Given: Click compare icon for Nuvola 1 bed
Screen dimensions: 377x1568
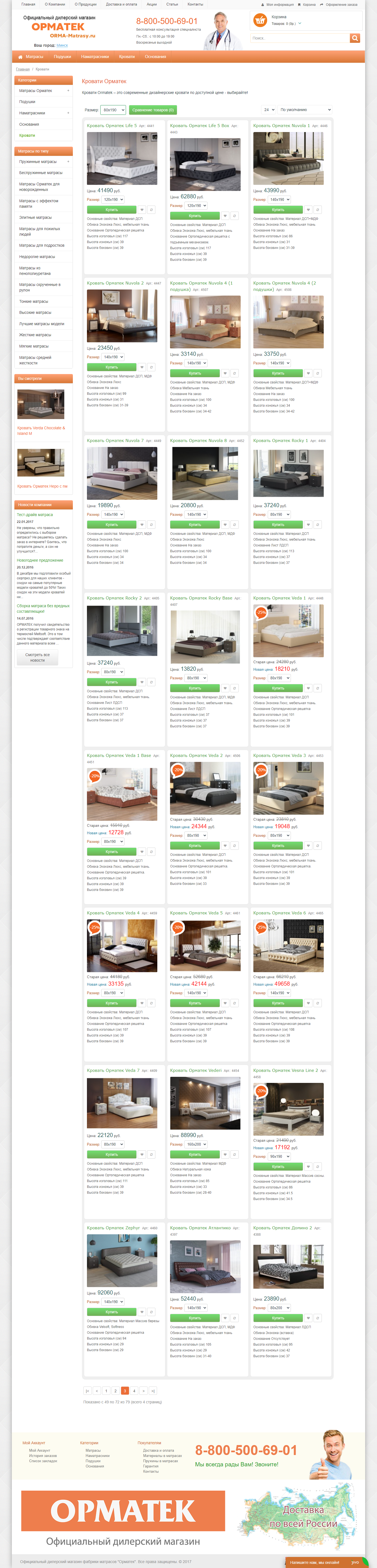Looking at the screenshot, I should tap(317, 210).
